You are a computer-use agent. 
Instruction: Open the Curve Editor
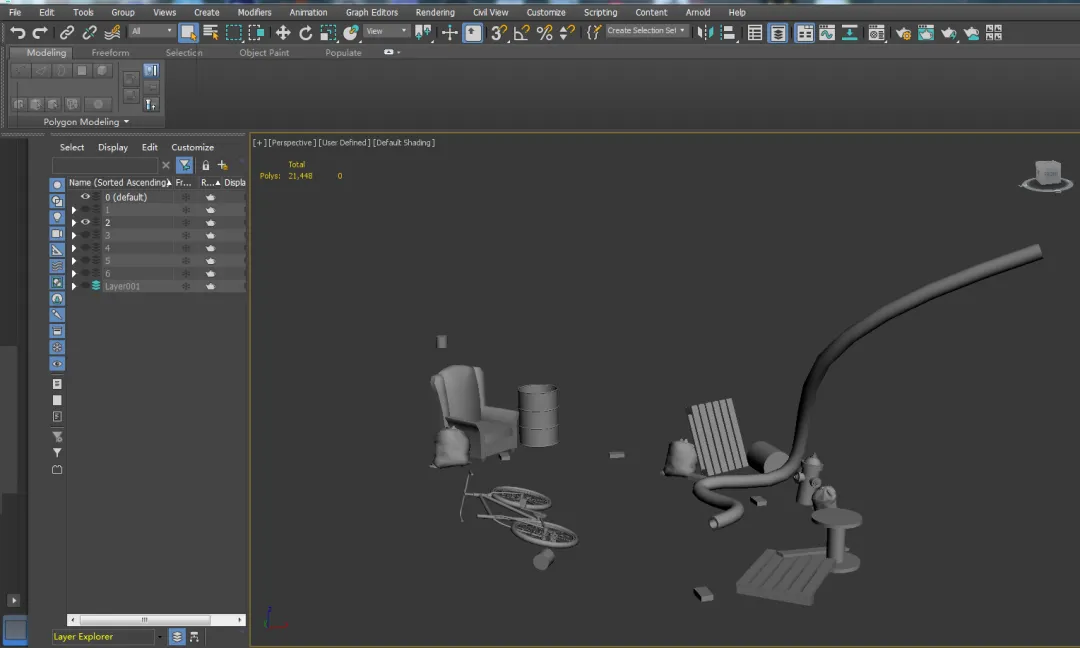[827, 33]
